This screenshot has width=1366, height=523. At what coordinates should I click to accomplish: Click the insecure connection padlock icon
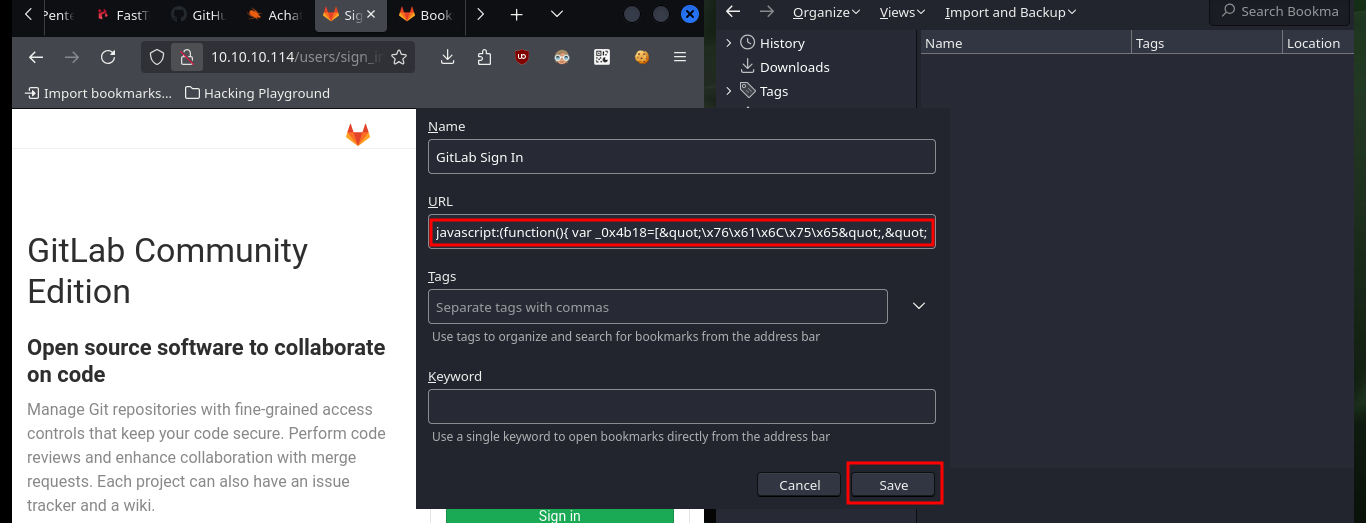pyautogui.click(x=185, y=57)
